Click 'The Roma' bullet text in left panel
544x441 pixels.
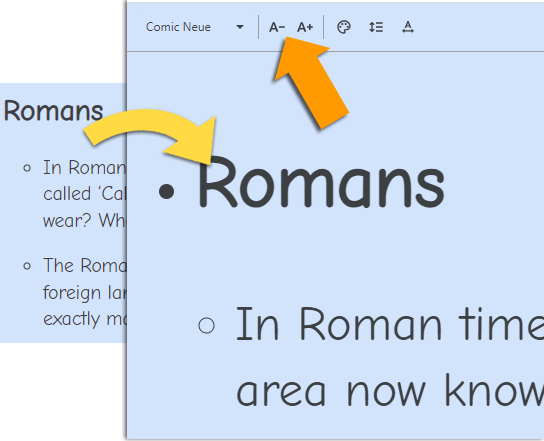tap(85, 265)
